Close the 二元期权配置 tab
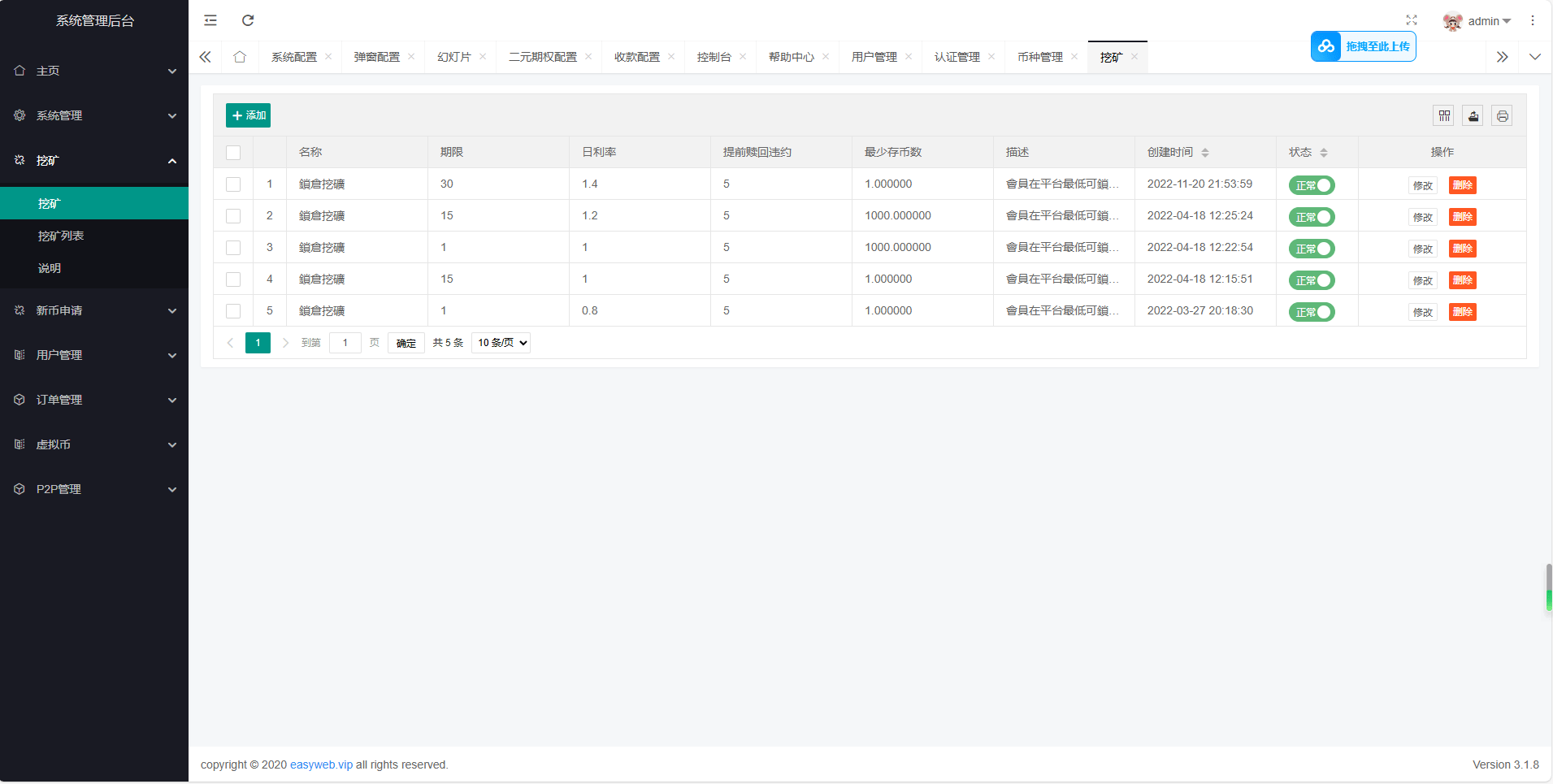 (588, 56)
